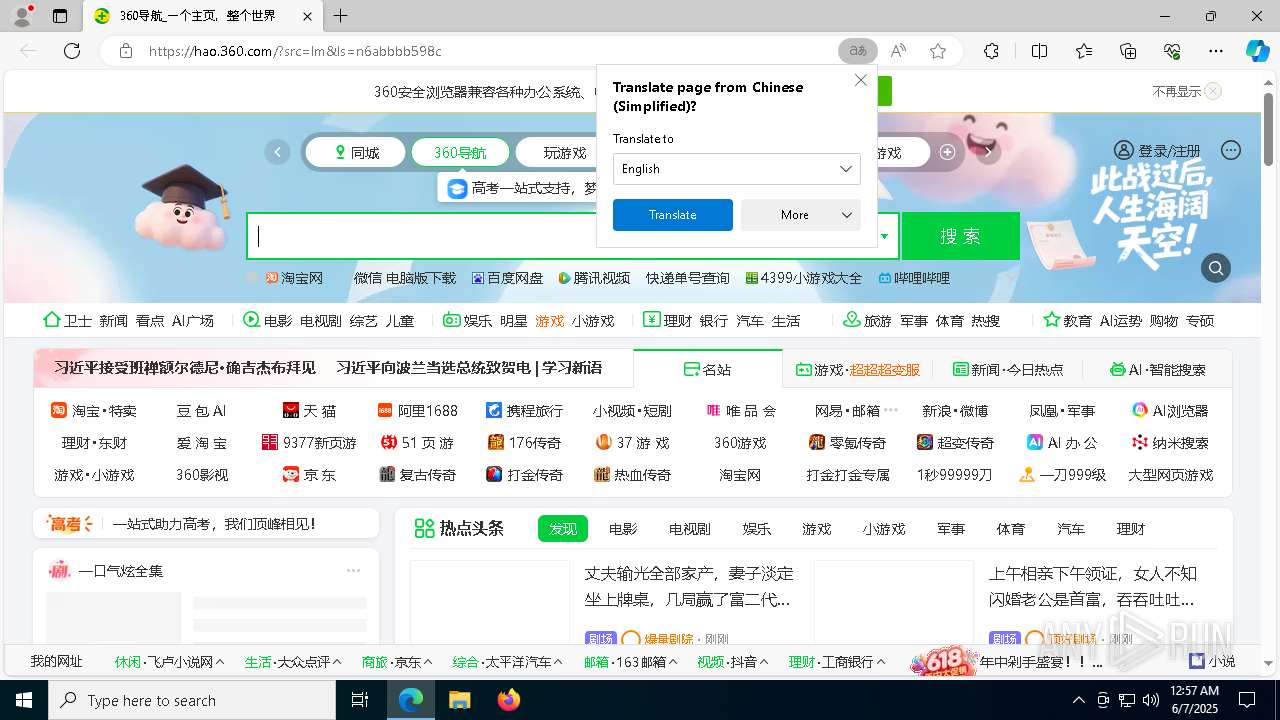1280x720 pixels.
Task: Open the Favorites list icon
Action: (1084, 51)
